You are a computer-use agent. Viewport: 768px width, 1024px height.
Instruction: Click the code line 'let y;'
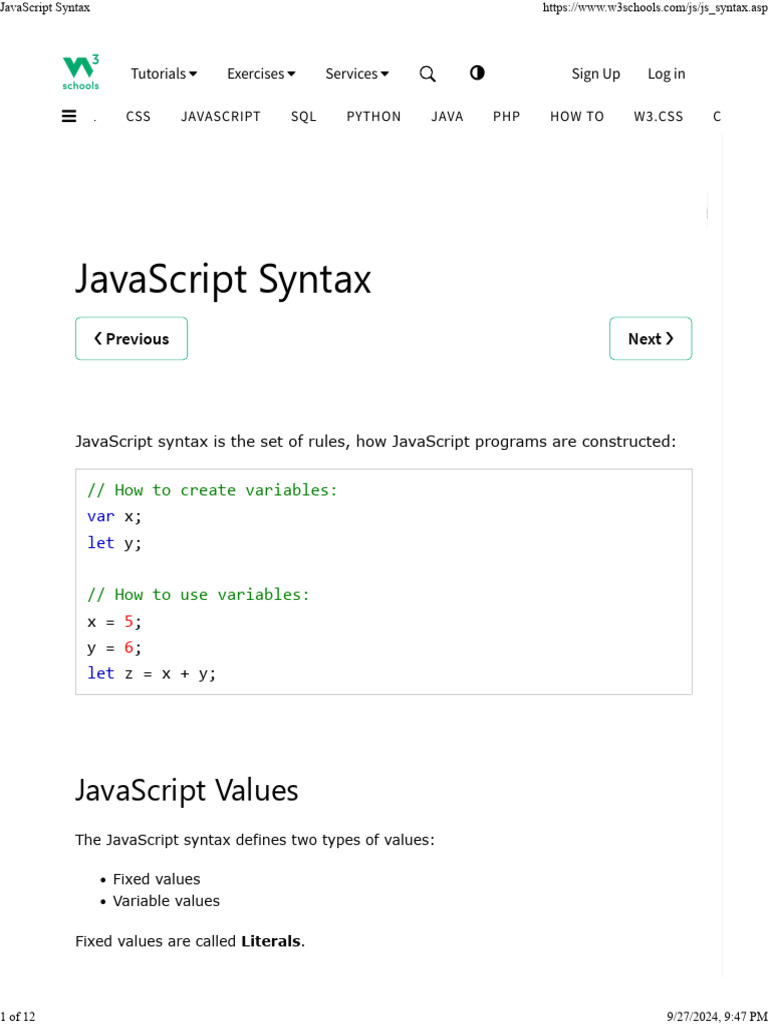point(114,543)
